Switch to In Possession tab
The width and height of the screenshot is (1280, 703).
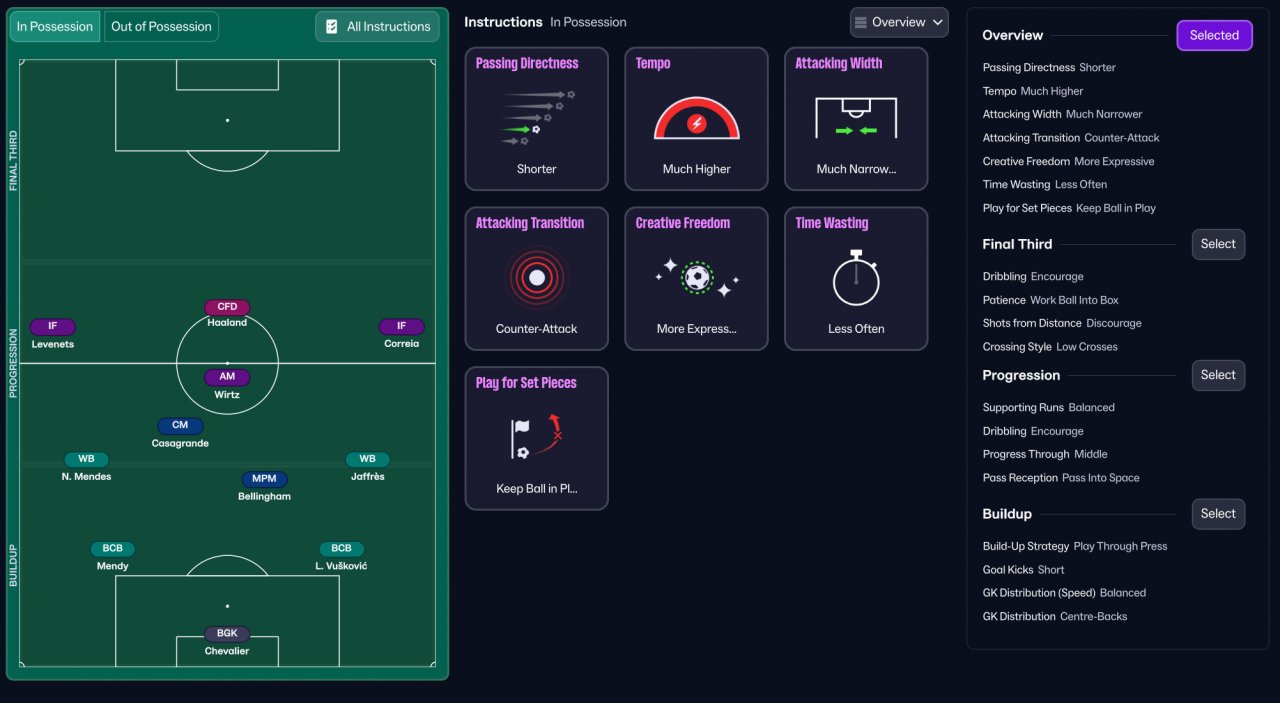[x=55, y=27]
